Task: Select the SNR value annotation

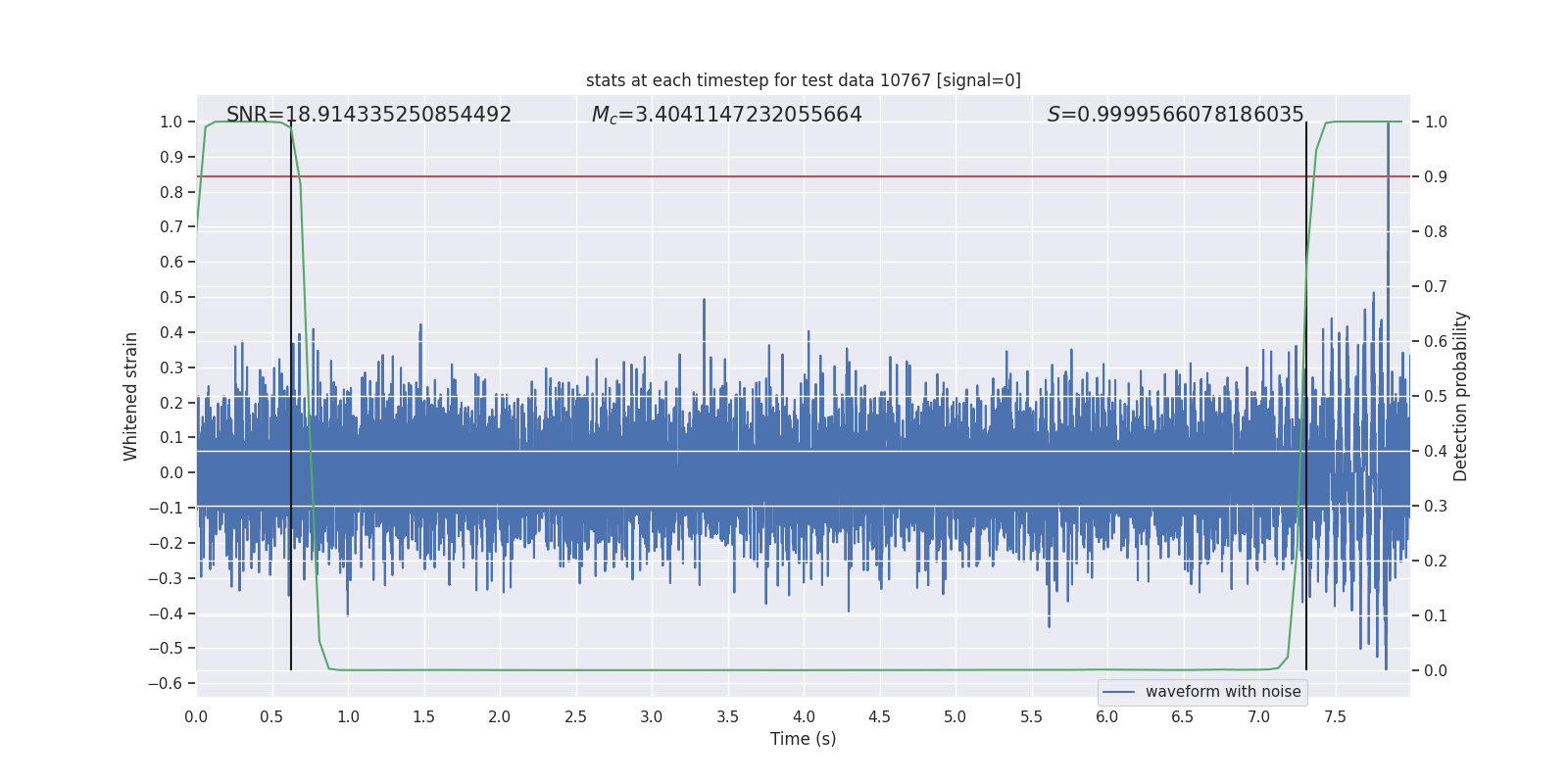Action: click(x=368, y=115)
